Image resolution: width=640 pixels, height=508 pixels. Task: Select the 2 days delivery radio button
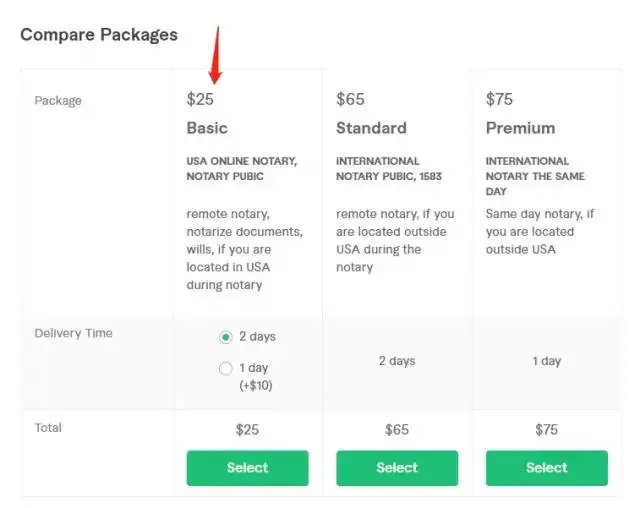[225, 337]
